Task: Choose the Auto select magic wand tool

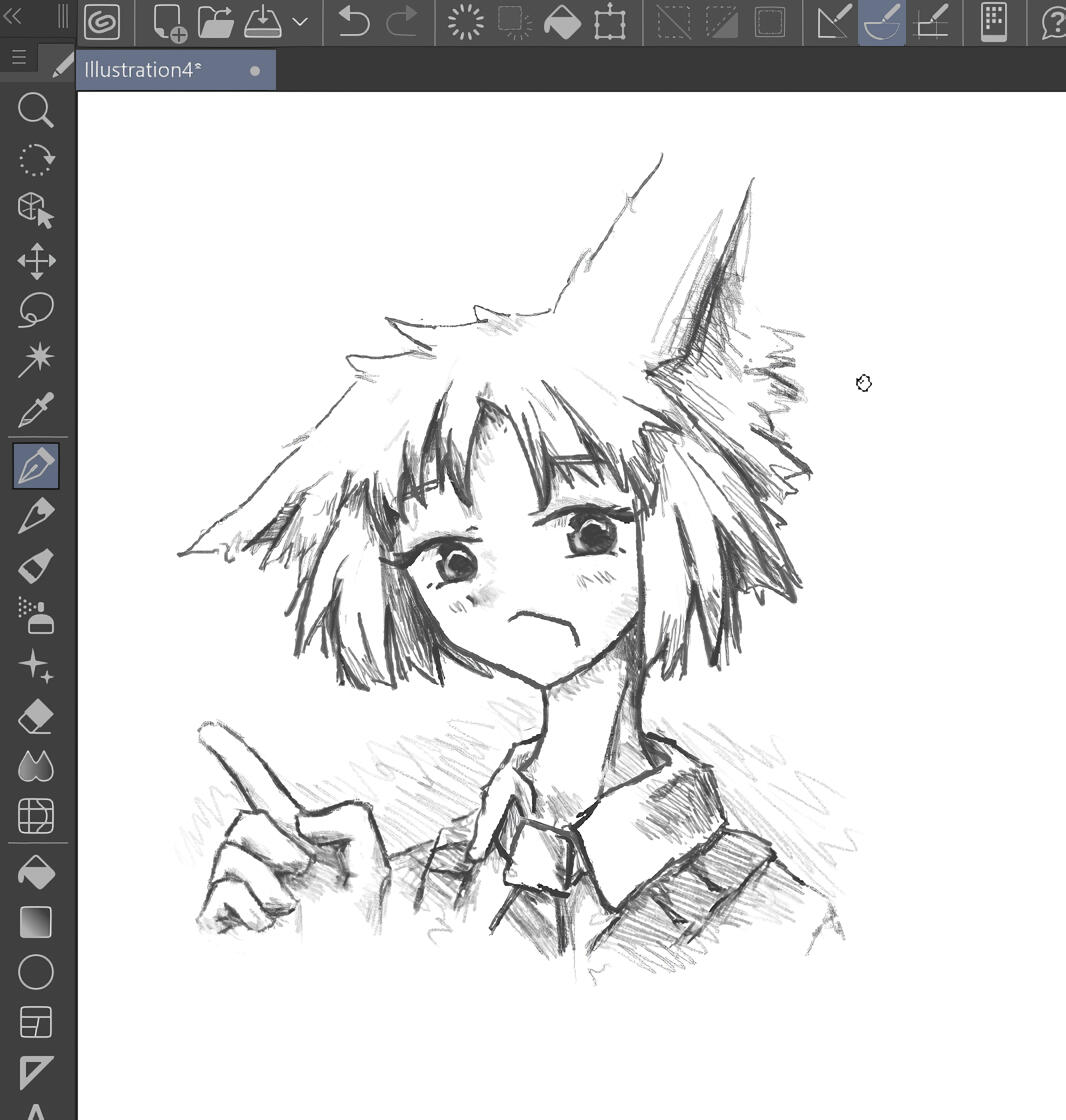Action: [x=36, y=359]
